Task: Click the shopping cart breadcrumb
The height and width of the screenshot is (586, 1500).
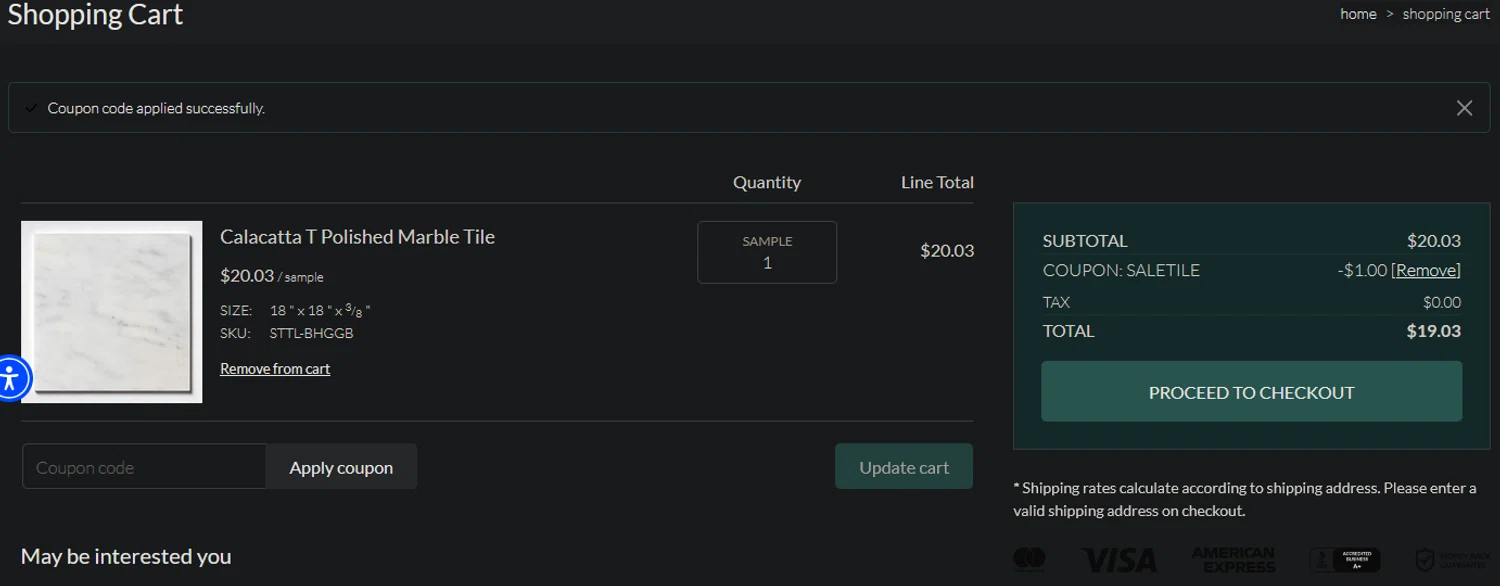Action: pos(1446,14)
